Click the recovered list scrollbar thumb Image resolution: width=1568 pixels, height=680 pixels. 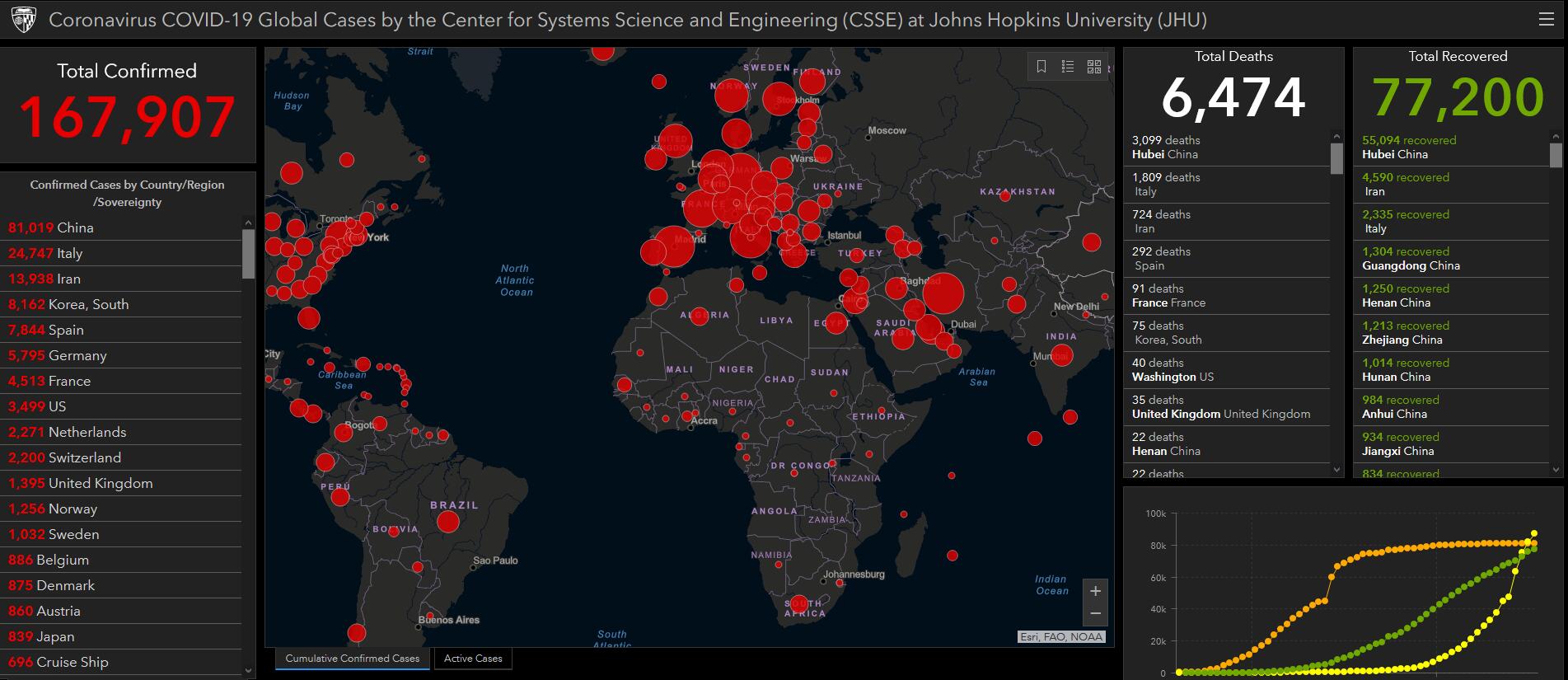point(1556,155)
